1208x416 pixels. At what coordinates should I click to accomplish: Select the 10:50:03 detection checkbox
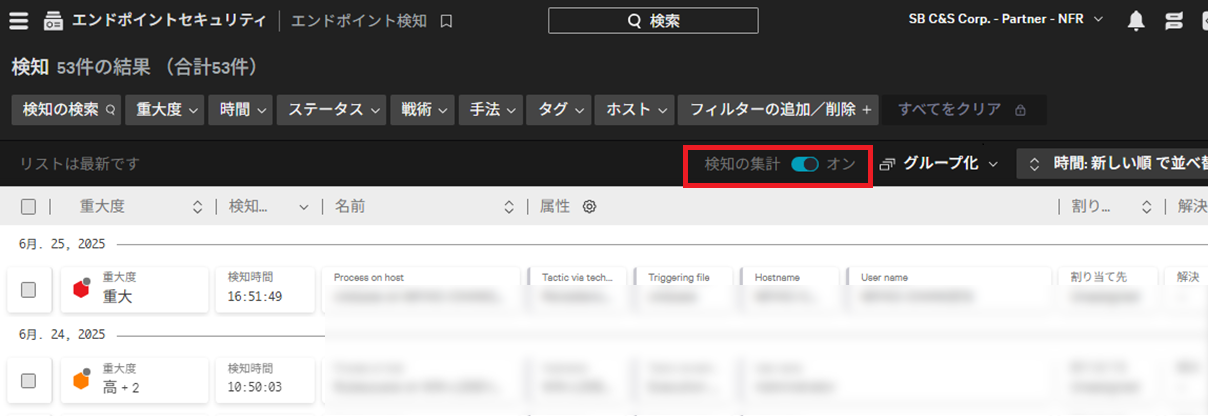pos(28,380)
